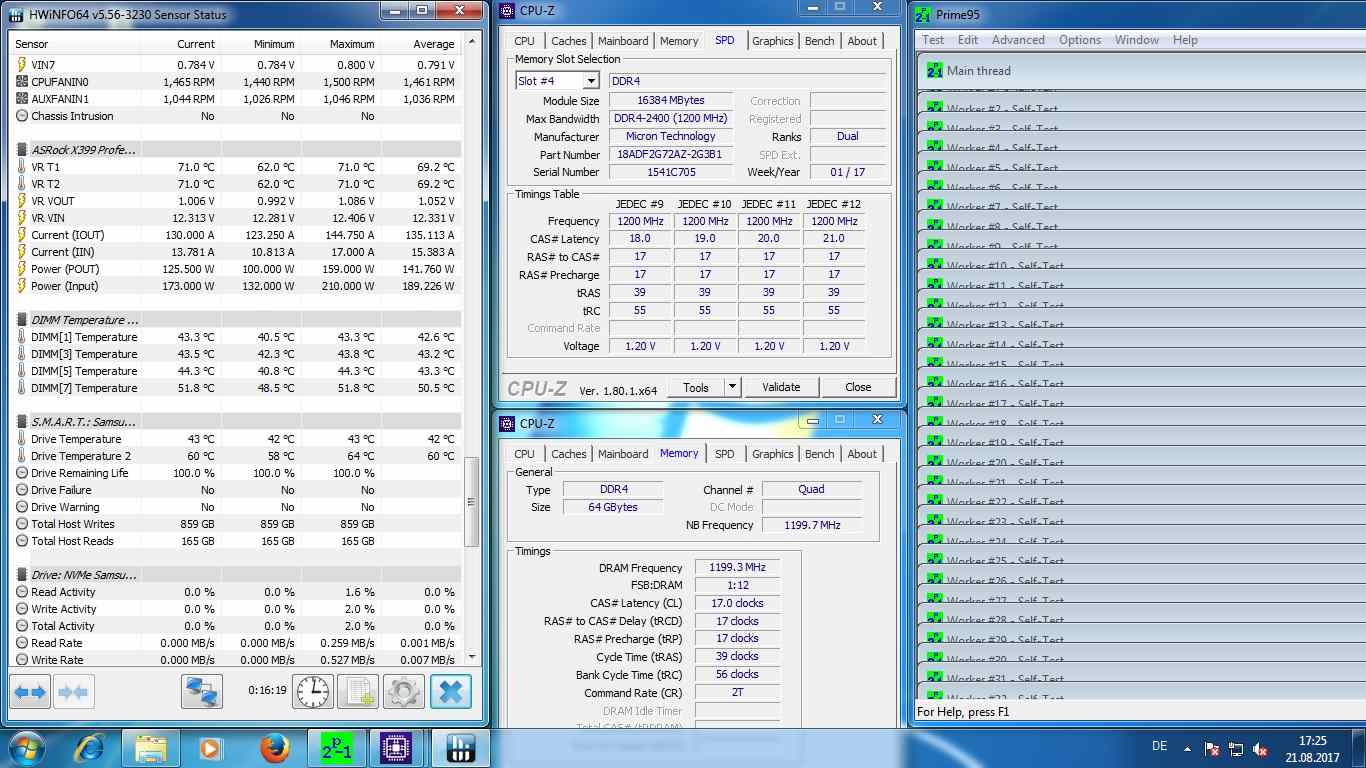Click the HWiNFO clock reset-timer icon

pos(312,691)
